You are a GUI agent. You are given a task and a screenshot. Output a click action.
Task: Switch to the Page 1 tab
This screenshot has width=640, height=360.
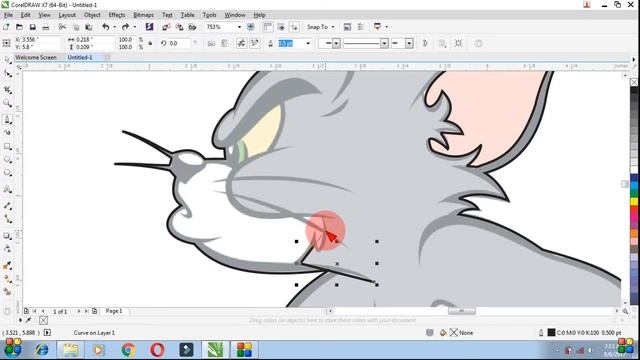click(114, 311)
